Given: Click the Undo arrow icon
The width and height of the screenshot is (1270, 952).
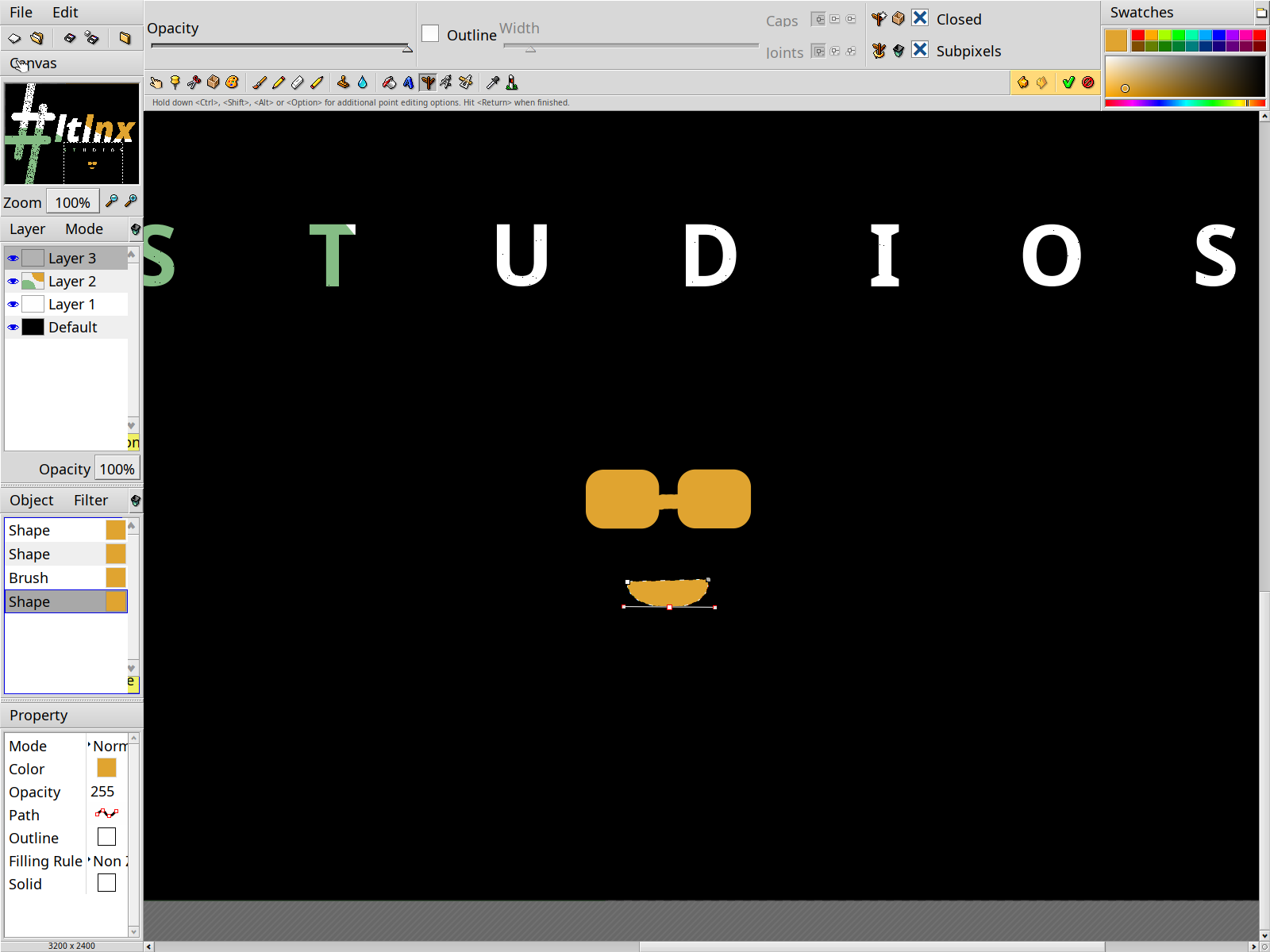Looking at the screenshot, I should (x=1022, y=83).
